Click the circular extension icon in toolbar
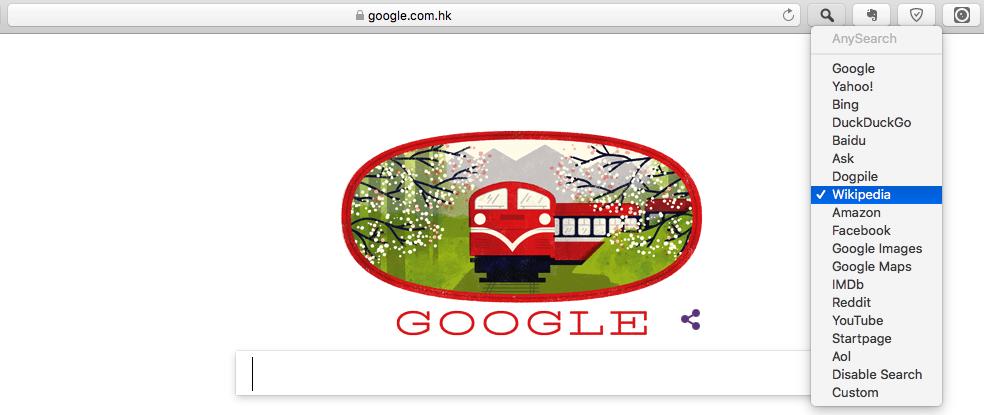Image resolution: width=984 pixels, height=415 pixels. click(961, 15)
